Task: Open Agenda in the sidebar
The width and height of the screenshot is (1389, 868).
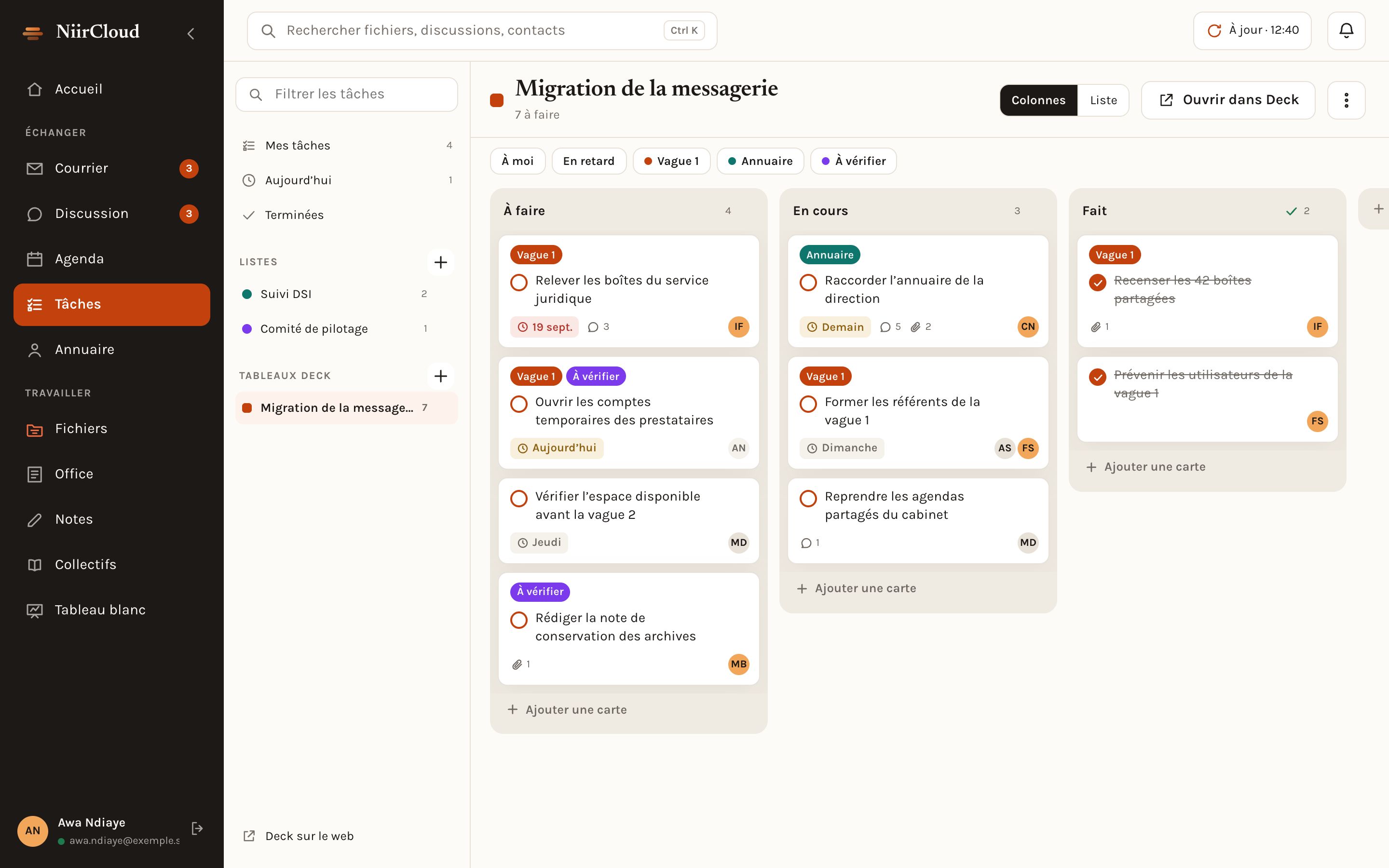Action: (112, 259)
